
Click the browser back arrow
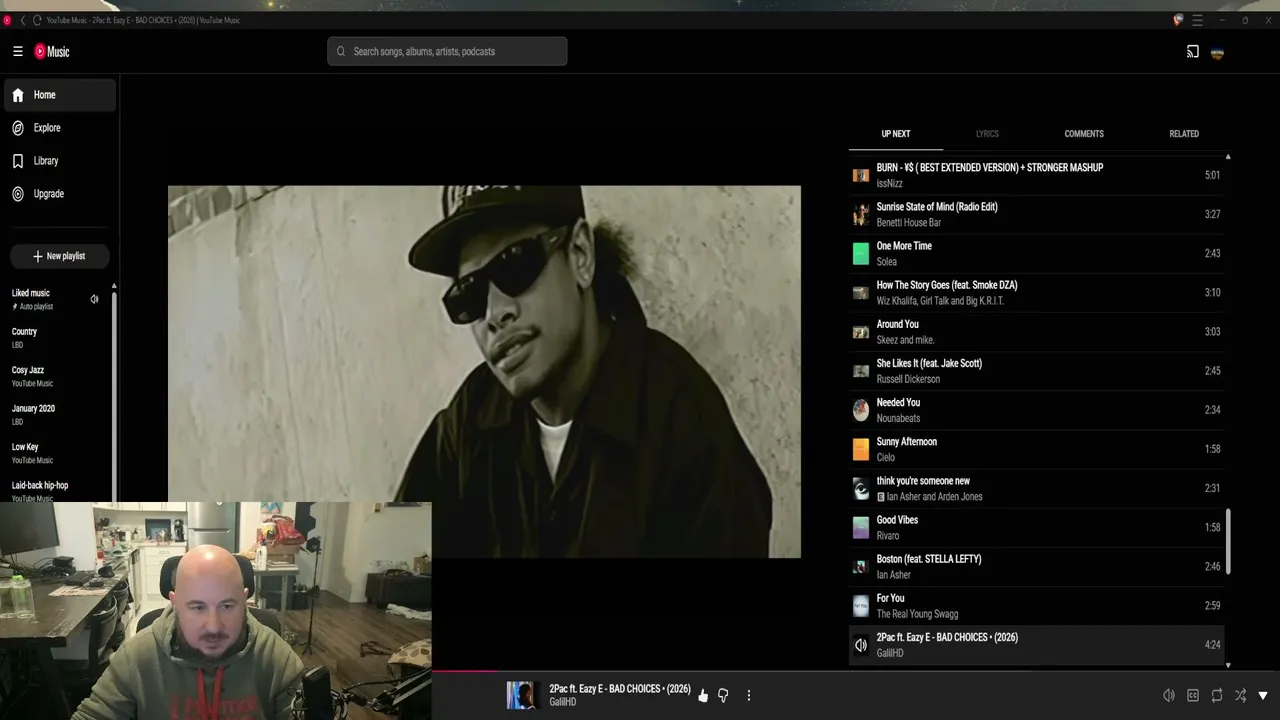(x=22, y=20)
